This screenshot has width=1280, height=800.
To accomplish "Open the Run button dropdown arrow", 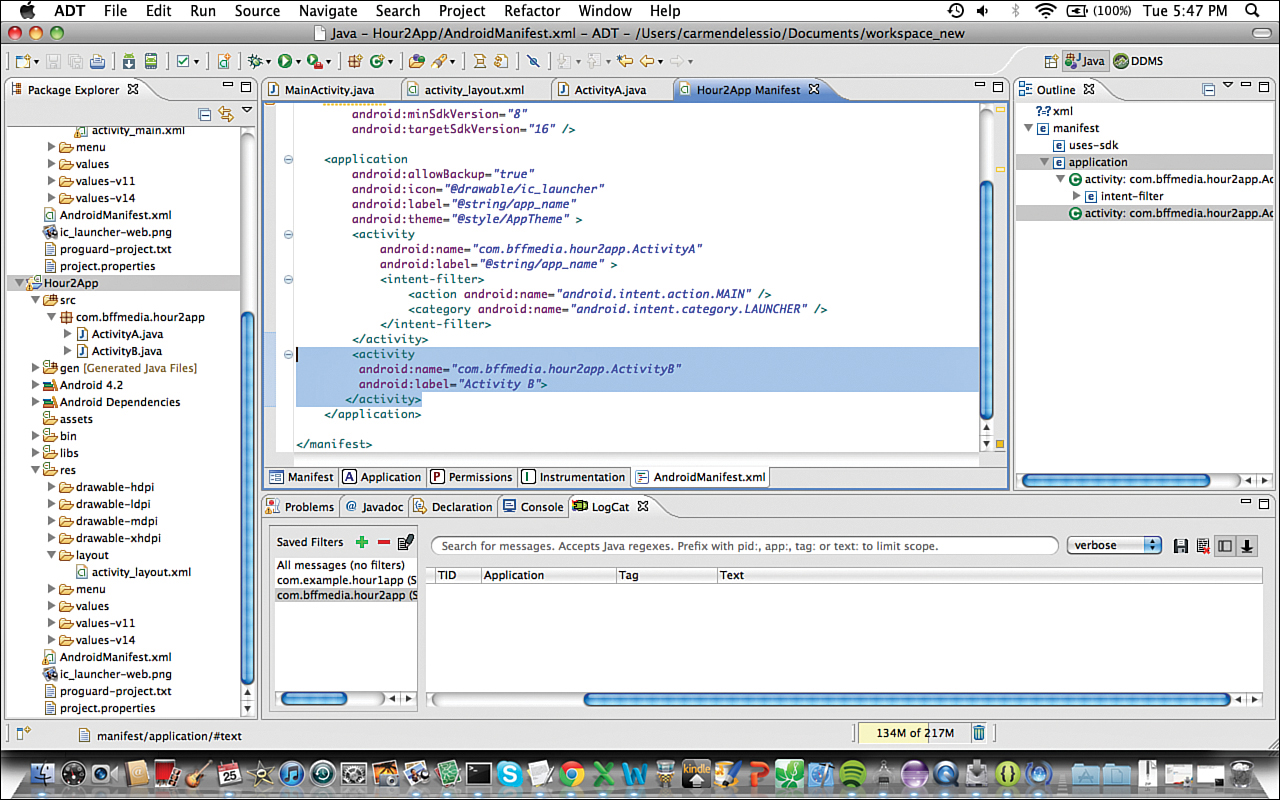I will pyautogui.click(x=298, y=62).
